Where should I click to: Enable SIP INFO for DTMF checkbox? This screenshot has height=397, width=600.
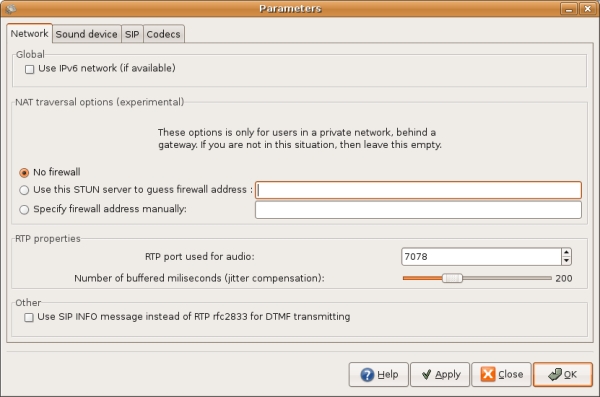click(x=29, y=317)
